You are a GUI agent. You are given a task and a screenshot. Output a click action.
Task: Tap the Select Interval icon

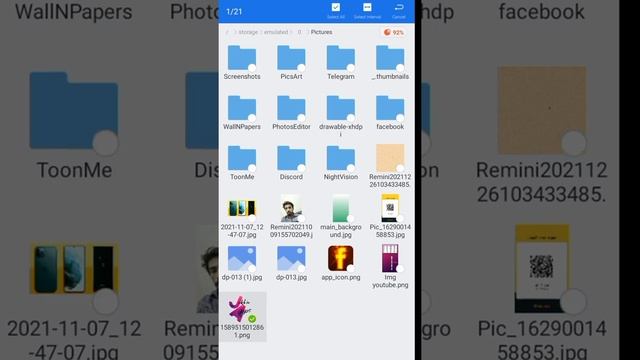pos(367,7)
